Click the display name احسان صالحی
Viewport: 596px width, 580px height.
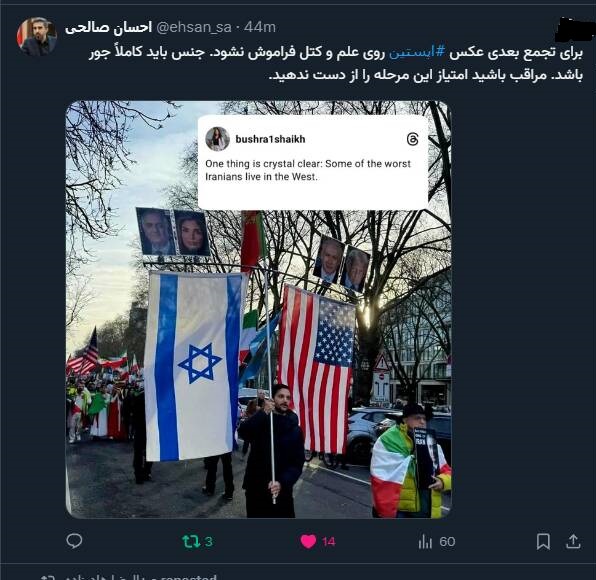[109, 27]
